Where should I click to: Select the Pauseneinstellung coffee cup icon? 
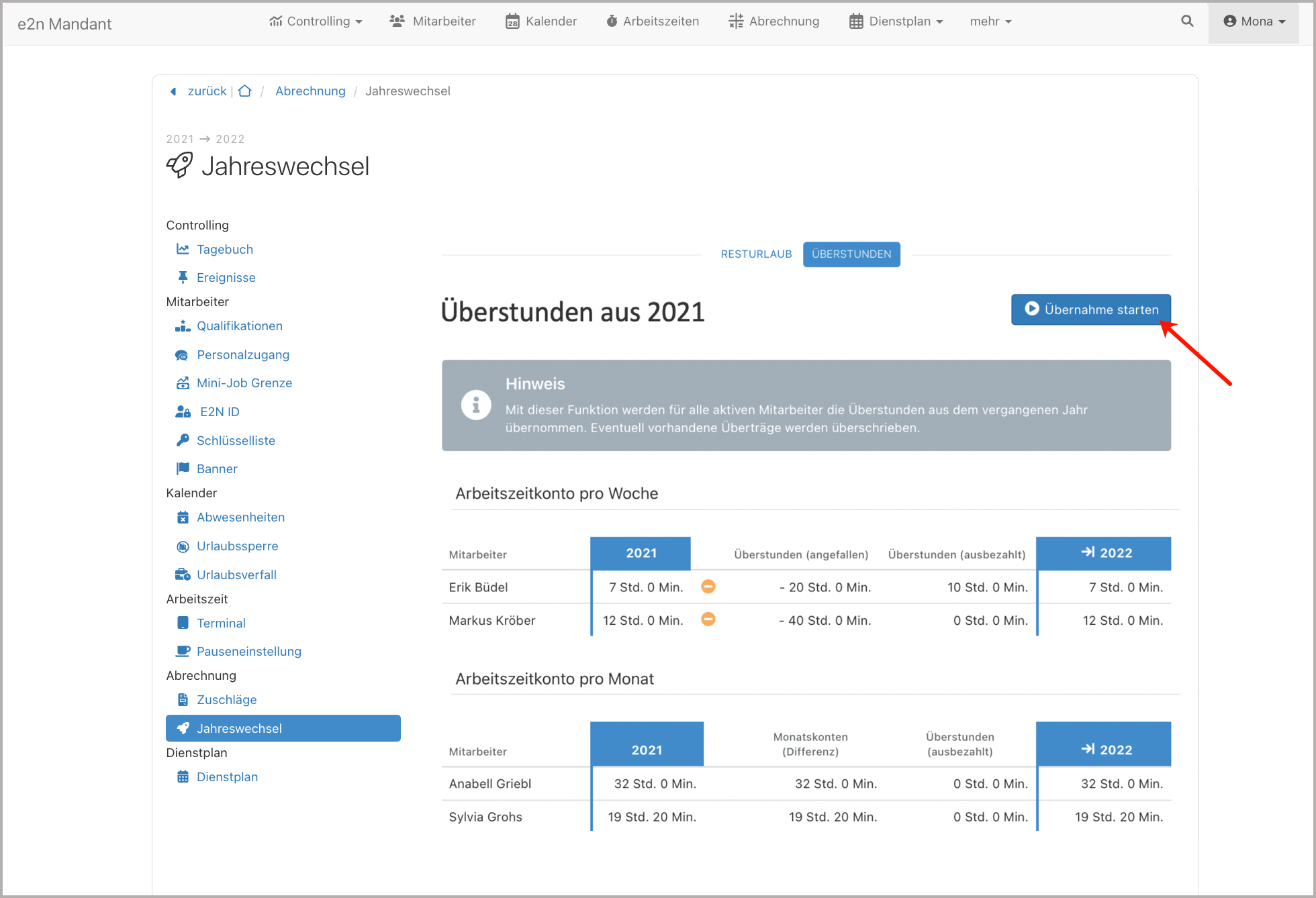click(x=182, y=650)
